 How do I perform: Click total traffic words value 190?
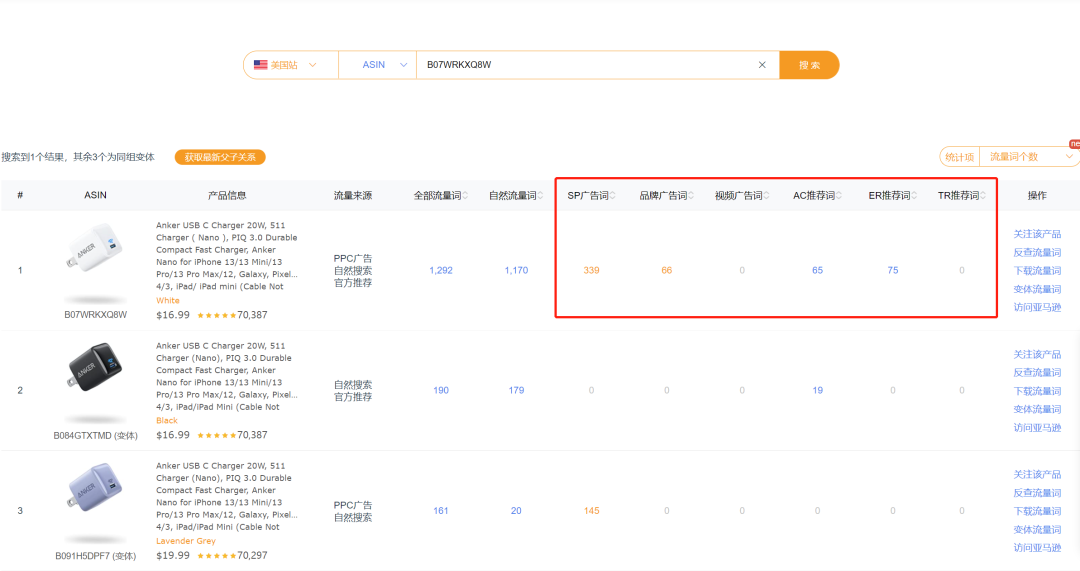[x=441, y=390]
